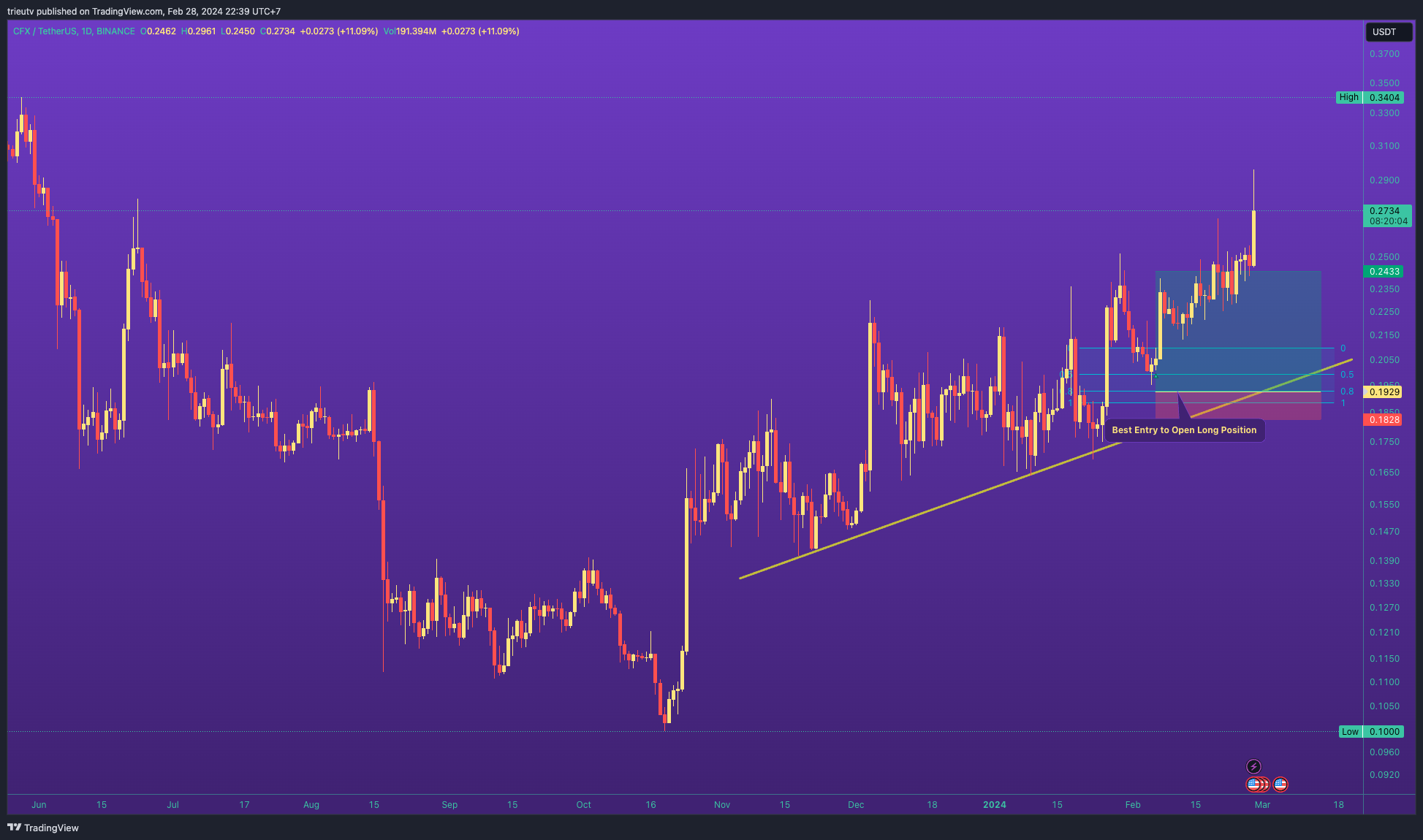This screenshot has width=1423, height=840.
Task: Click the 'Best Entry to Open Long Position' callout
Action: tap(1184, 430)
